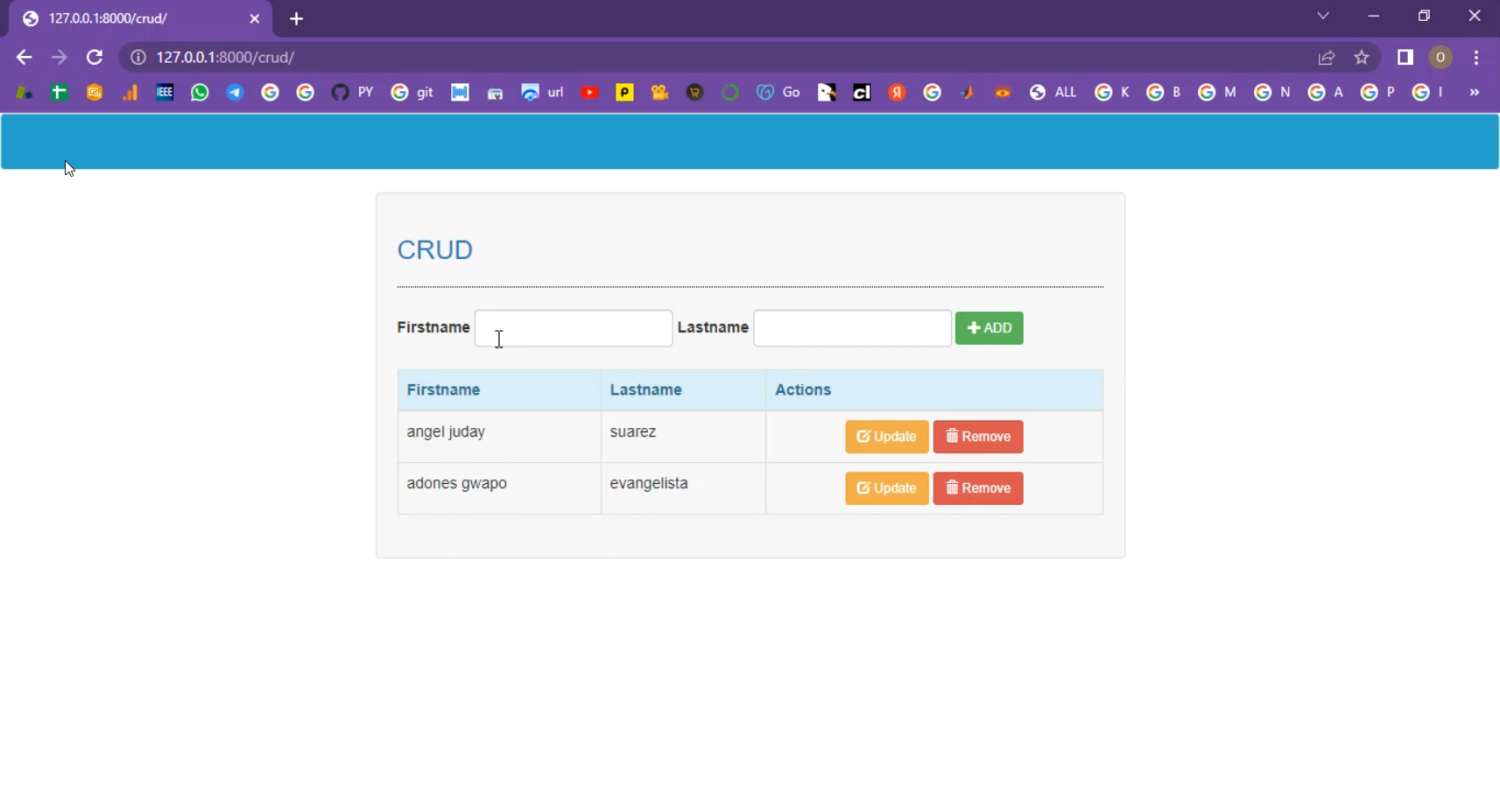
Task: Update the angel juday row
Action: tap(886, 437)
